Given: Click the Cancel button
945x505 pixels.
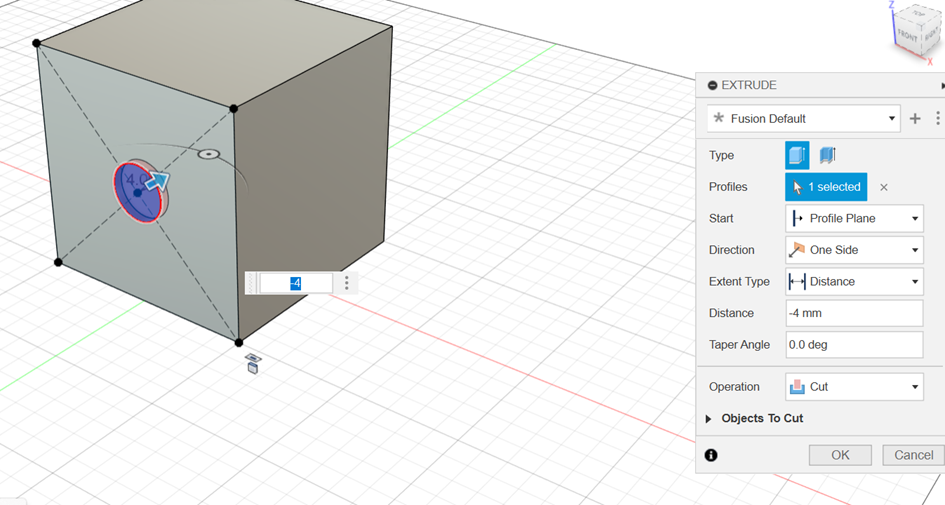Looking at the screenshot, I should click(913, 455).
